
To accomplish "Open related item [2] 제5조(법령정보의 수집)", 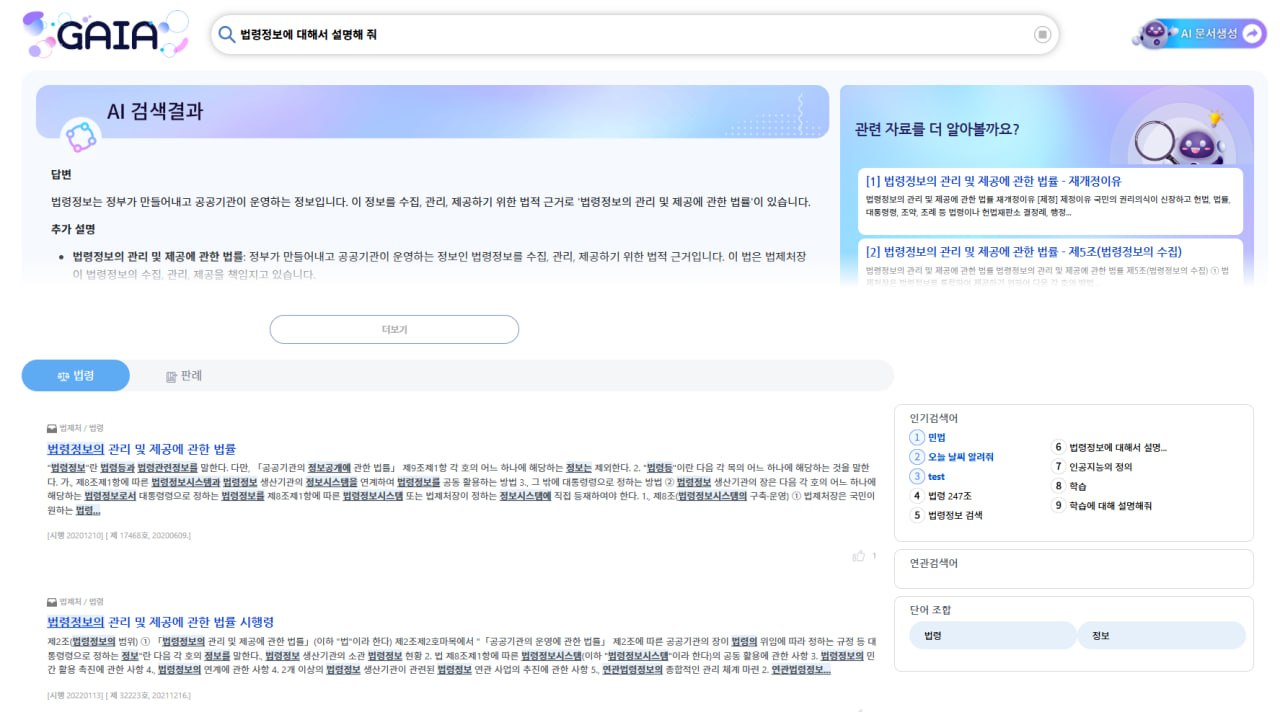I will (x=1023, y=251).
